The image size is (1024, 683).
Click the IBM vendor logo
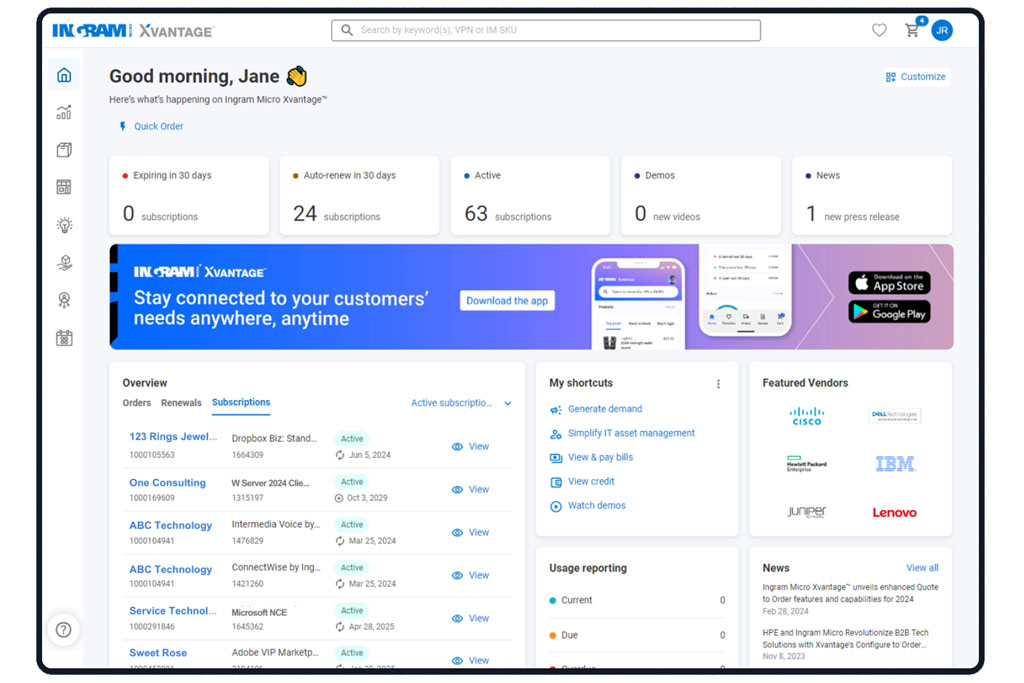[895, 464]
